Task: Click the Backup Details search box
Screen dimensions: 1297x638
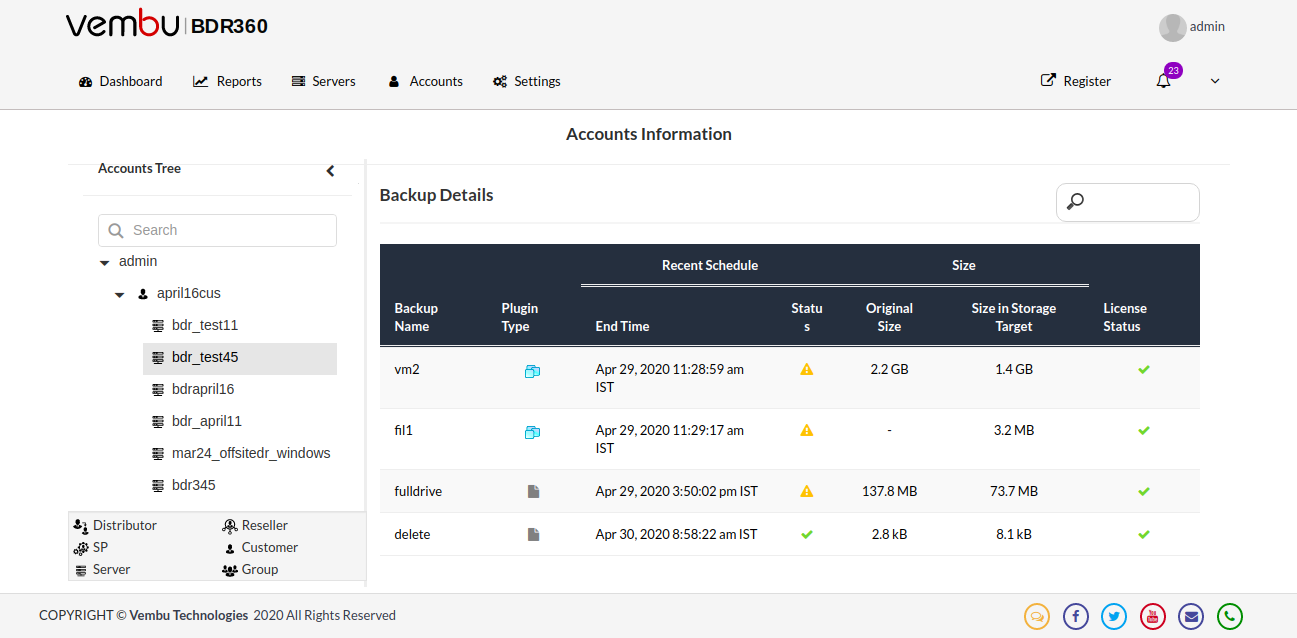Action: click(1128, 202)
